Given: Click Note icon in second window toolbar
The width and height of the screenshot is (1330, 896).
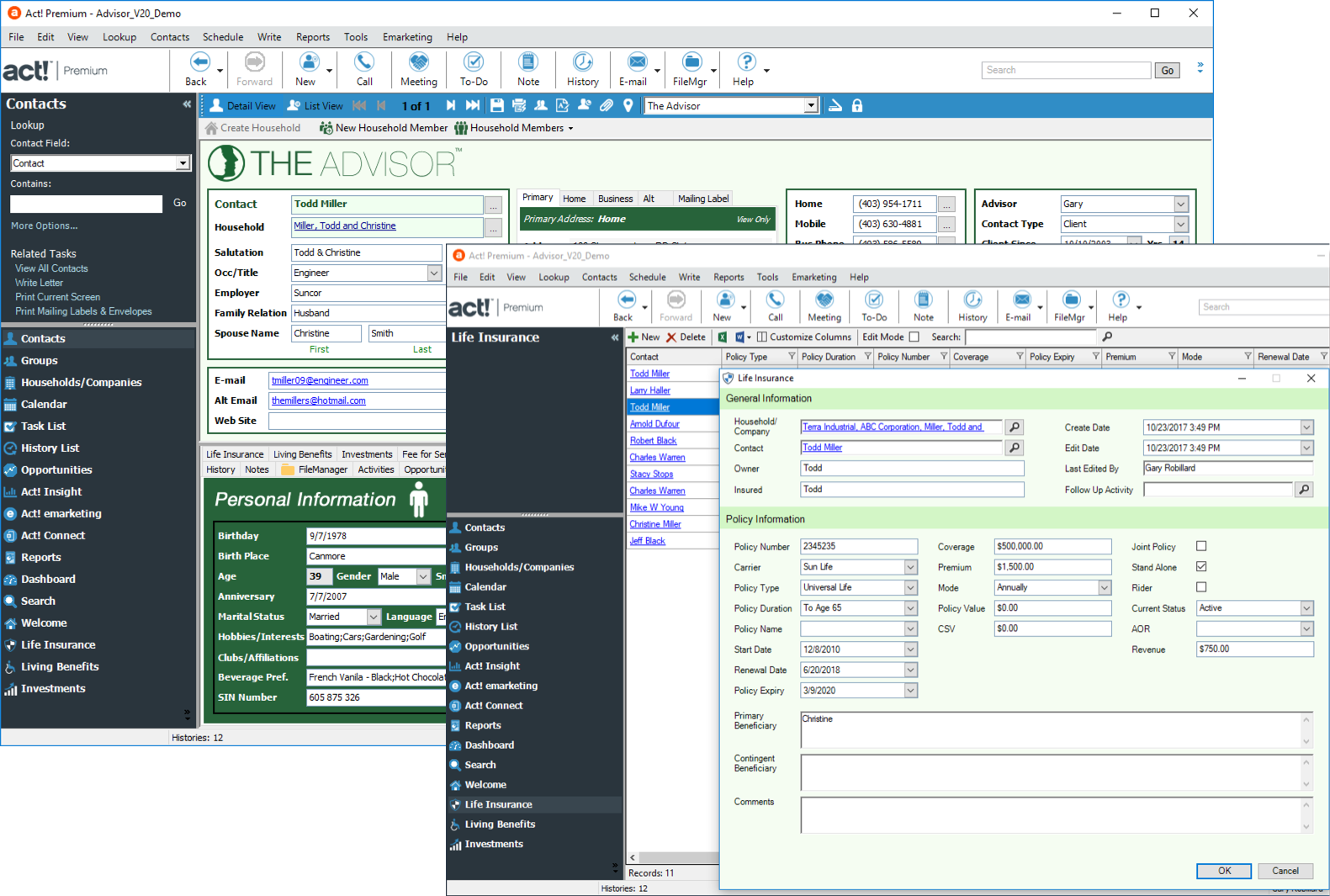Looking at the screenshot, I should click(x=924, y=300).
